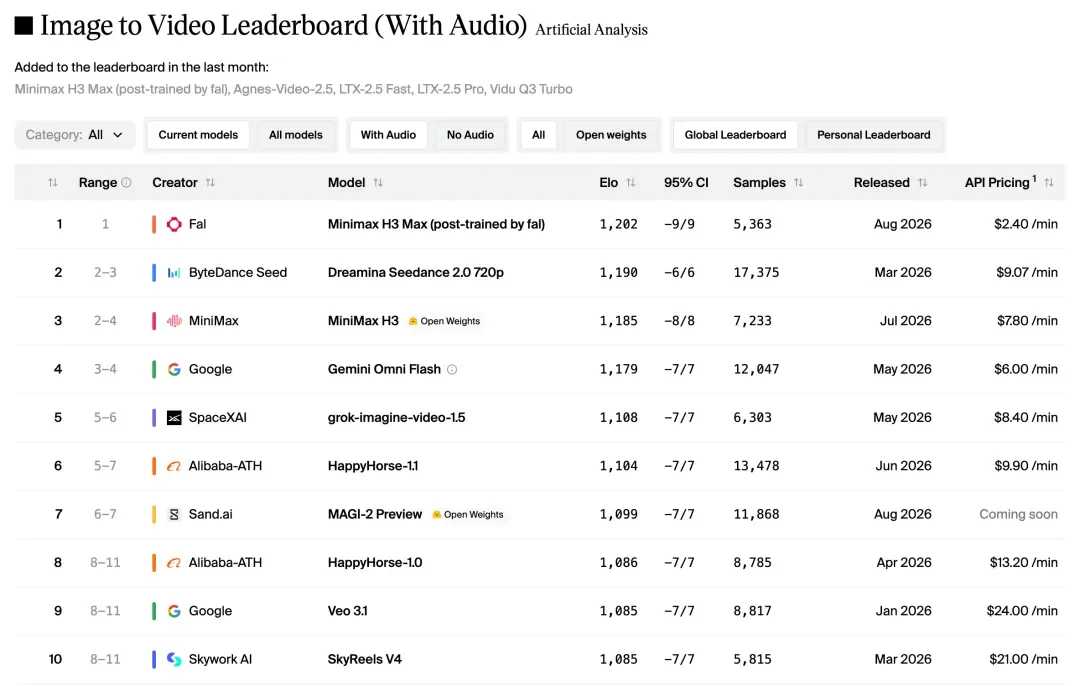Click the Skywork AI creator name
This screenshot has height=686, width=1080.
220,659
